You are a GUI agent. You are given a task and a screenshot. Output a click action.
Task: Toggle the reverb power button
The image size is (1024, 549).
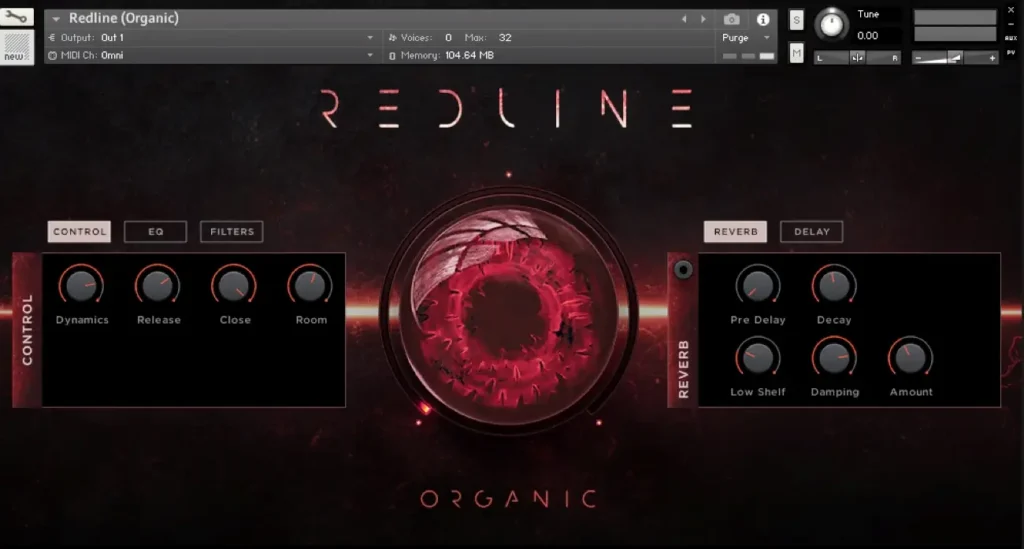(x=683, y=269)
